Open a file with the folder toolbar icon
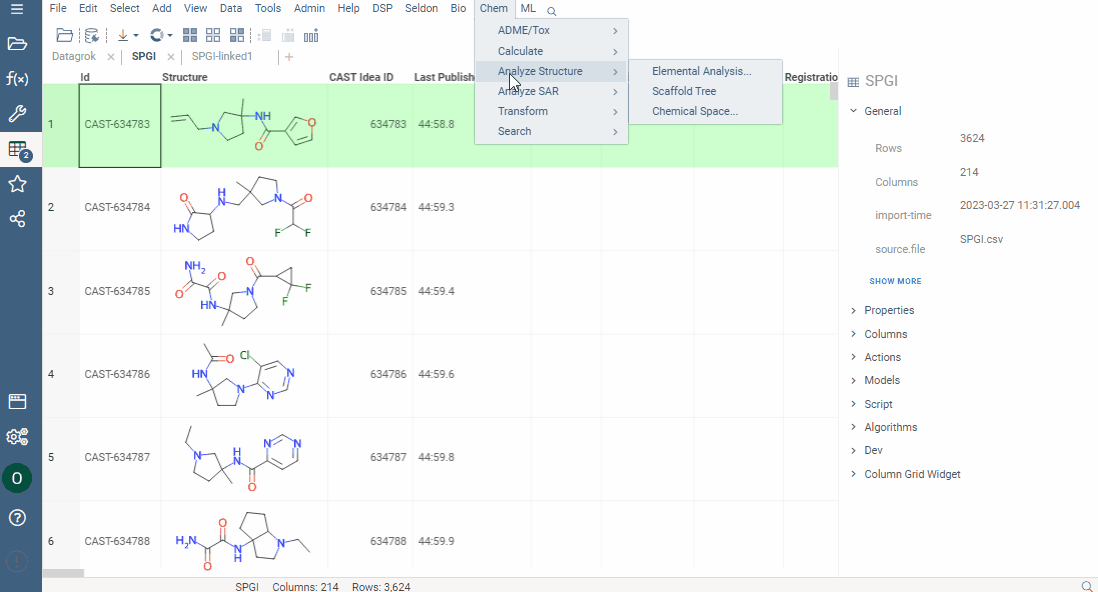1098x592 pixels. pos(64,34)
